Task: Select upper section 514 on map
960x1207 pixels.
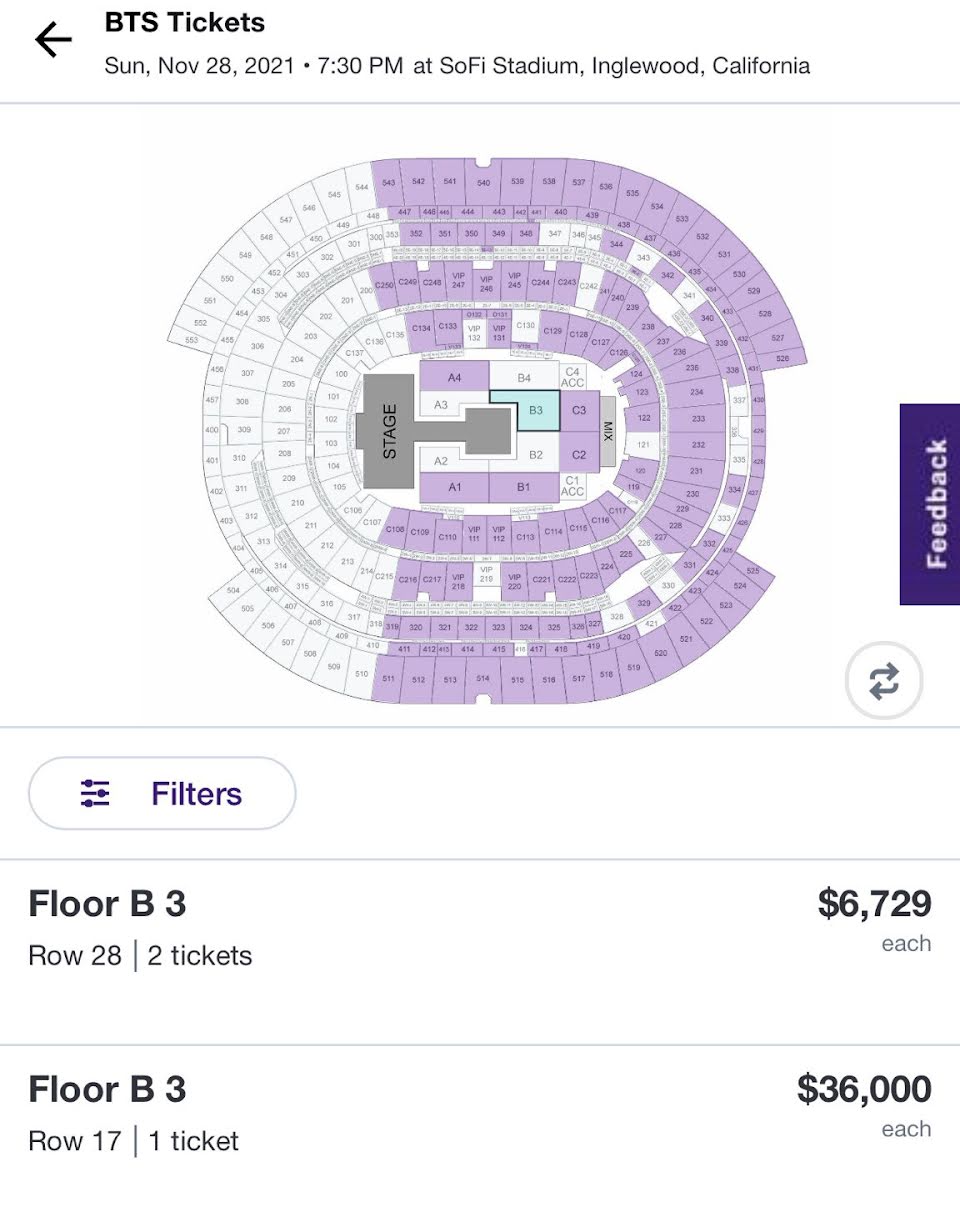Action: tap(483, 679)
